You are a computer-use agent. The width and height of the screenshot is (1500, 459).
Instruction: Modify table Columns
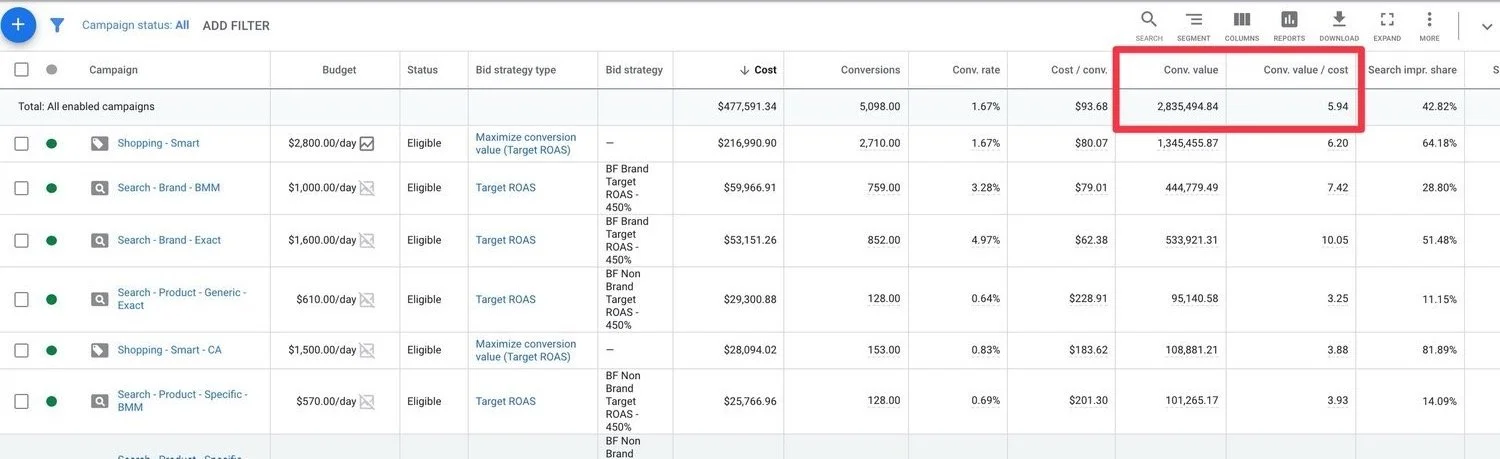[1241, 24]
